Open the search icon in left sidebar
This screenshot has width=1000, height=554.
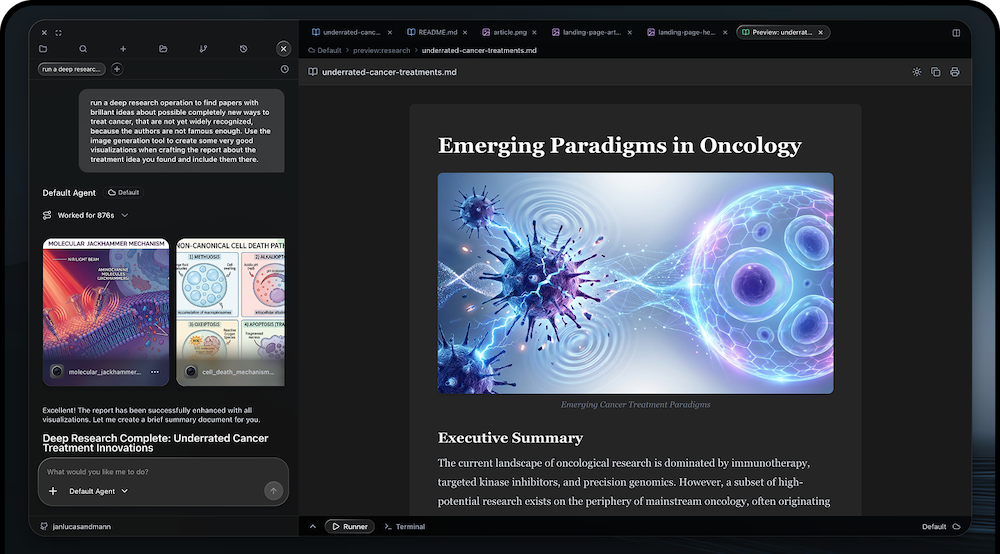point(83,48)
